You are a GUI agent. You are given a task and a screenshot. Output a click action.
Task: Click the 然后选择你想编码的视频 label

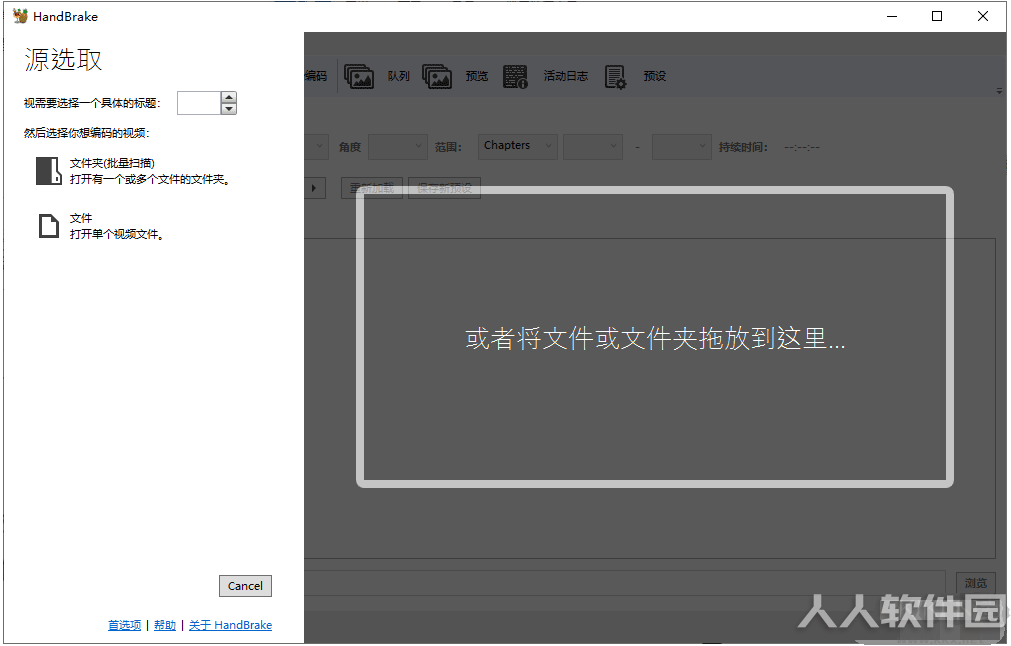86,133
